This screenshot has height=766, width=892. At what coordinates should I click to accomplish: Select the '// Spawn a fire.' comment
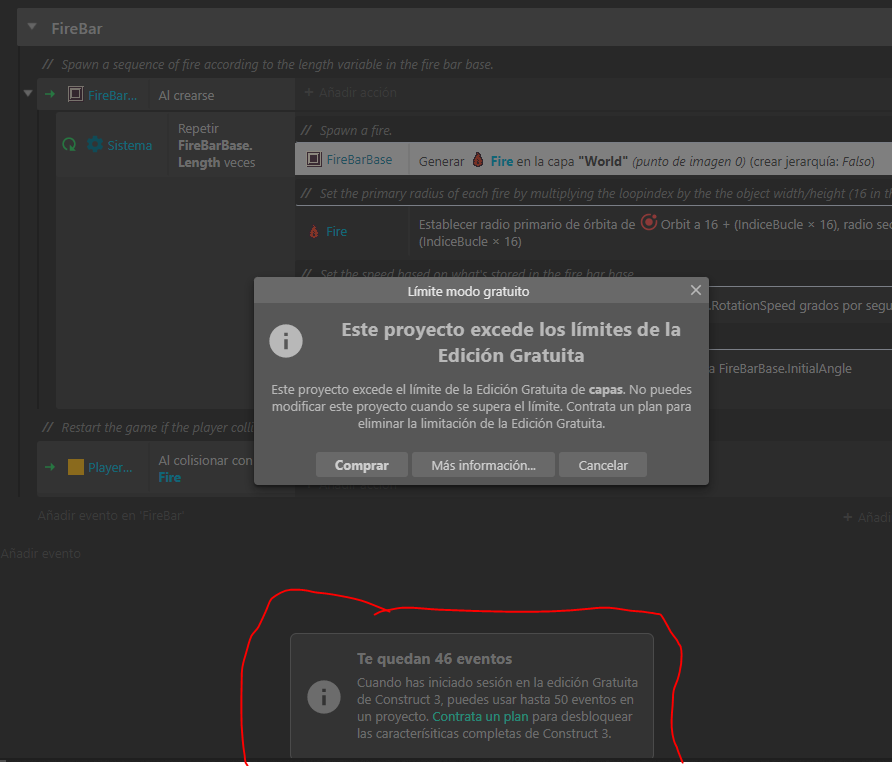tap(346, 130)
